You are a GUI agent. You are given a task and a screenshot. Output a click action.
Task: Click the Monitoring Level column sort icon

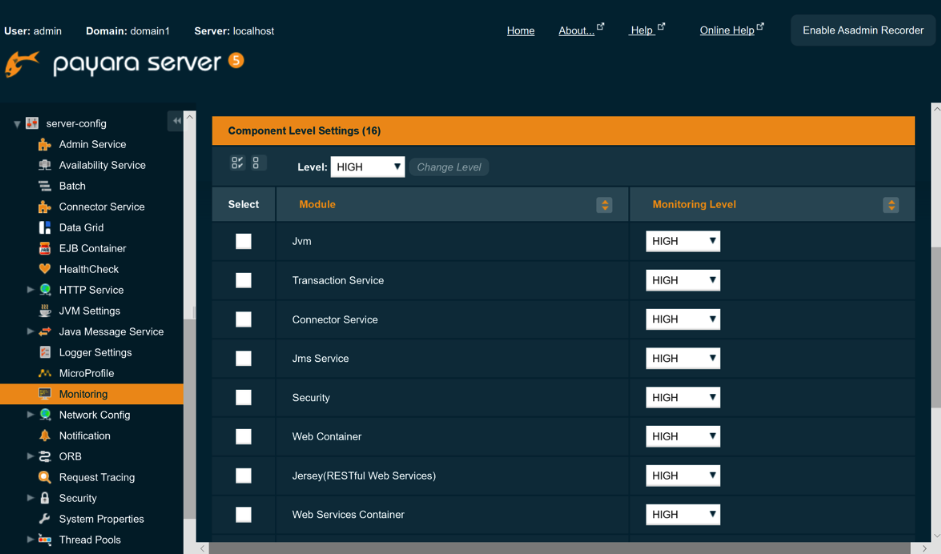[x=891, y=205]
